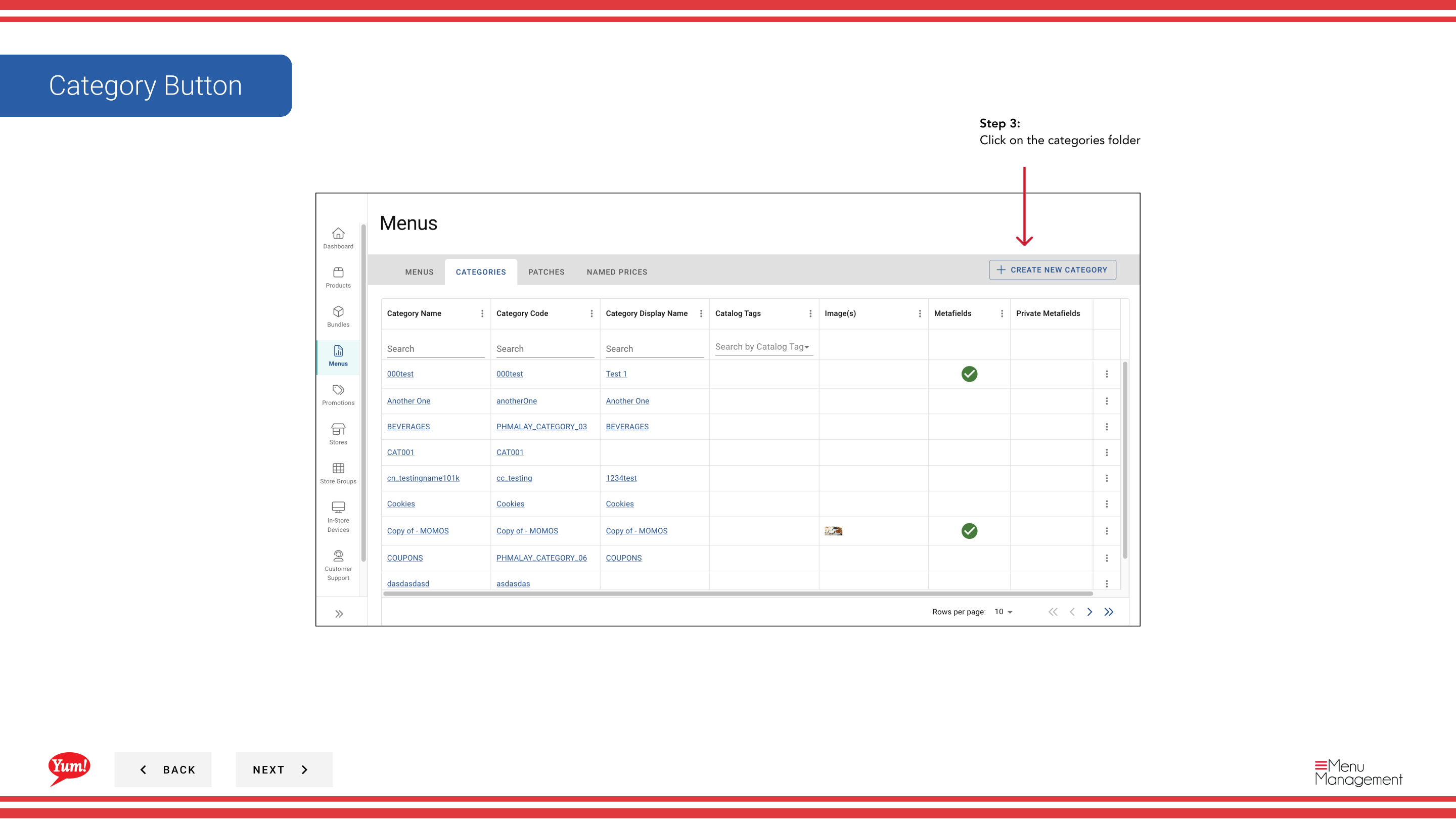This screenshot has height=819, width=1456.
Task: Open the asdasdas category code link
Action: 513,583
